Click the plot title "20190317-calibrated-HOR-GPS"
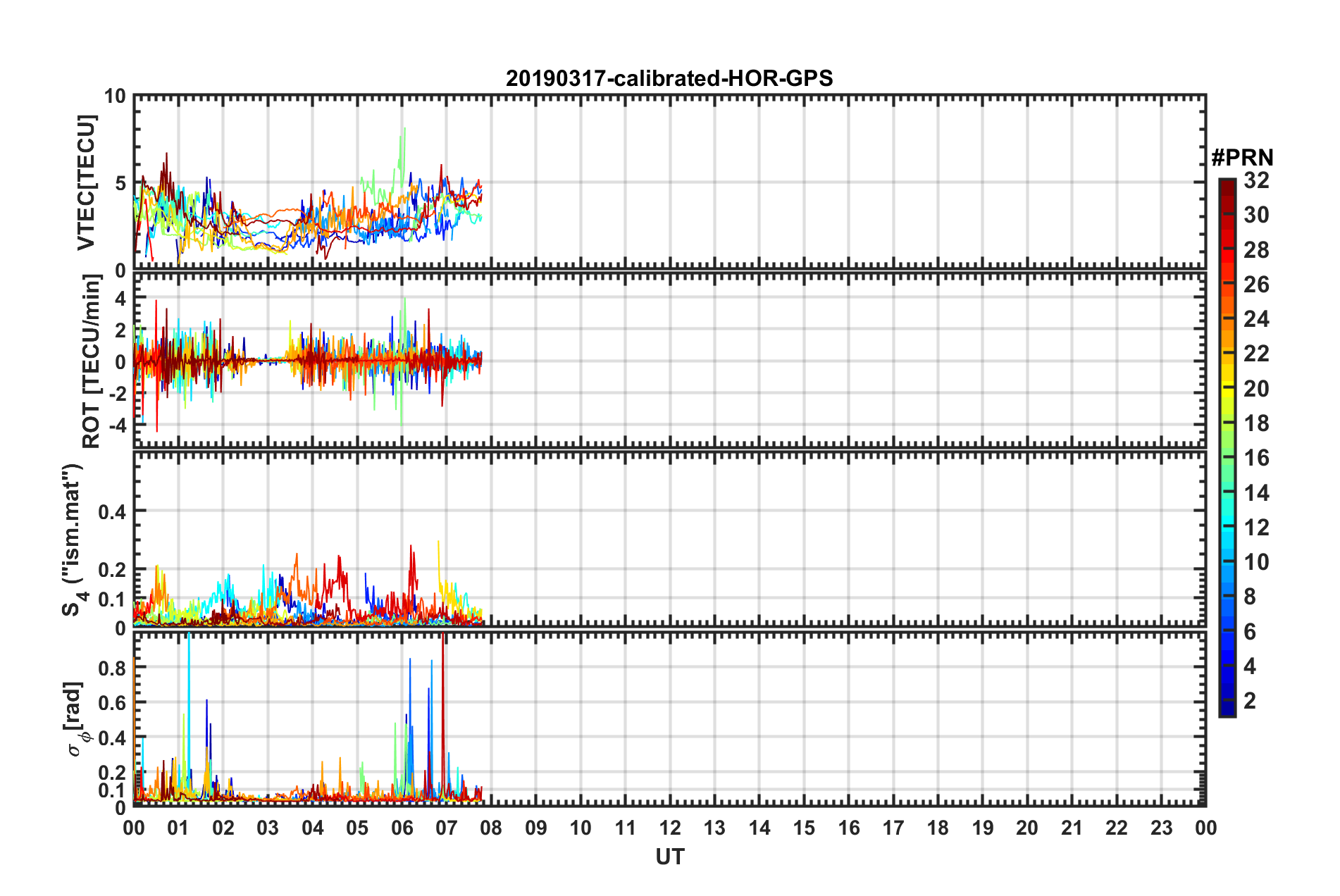 [669, 78]
